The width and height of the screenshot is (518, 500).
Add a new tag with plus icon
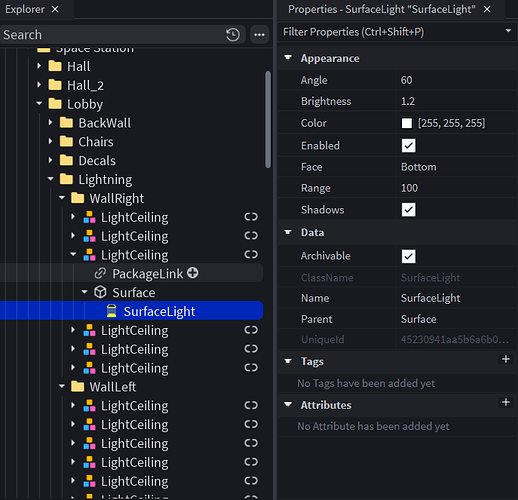coord(506,359)
